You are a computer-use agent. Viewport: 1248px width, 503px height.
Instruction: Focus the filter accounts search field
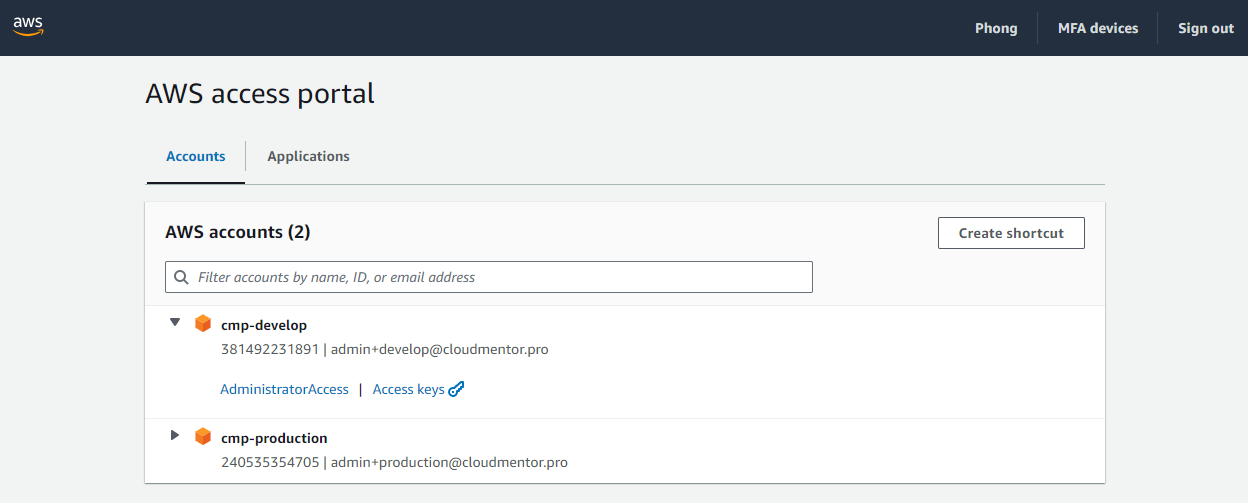500,277
